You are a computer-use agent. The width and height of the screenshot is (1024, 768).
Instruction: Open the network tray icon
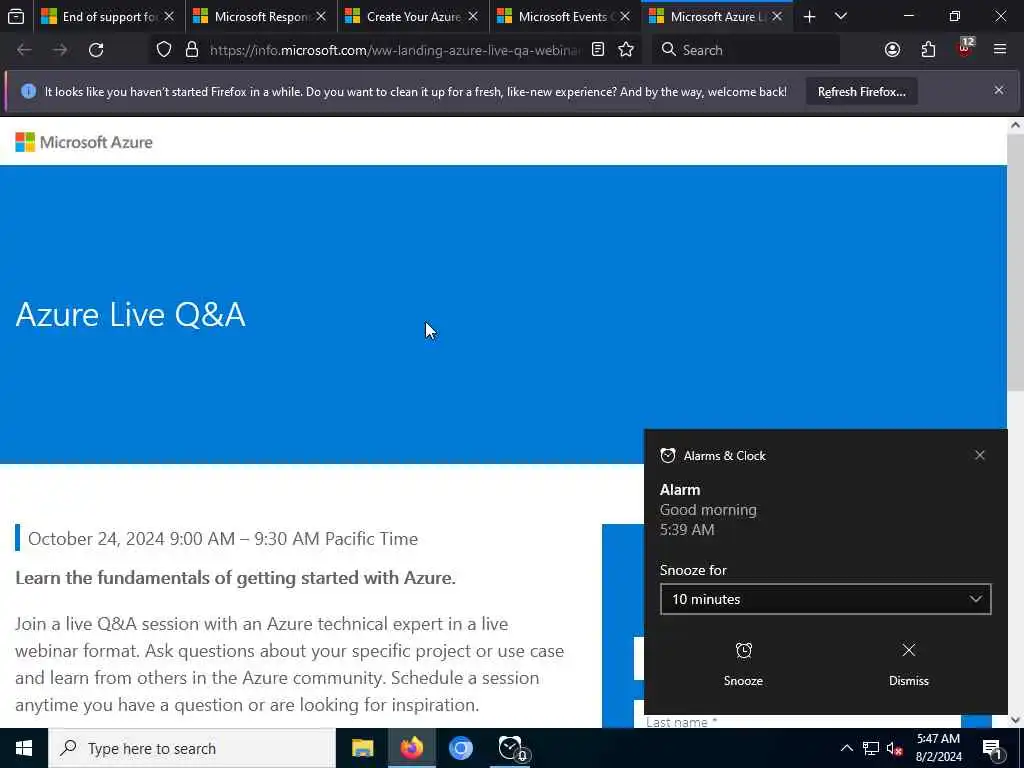tap(871, 748)
